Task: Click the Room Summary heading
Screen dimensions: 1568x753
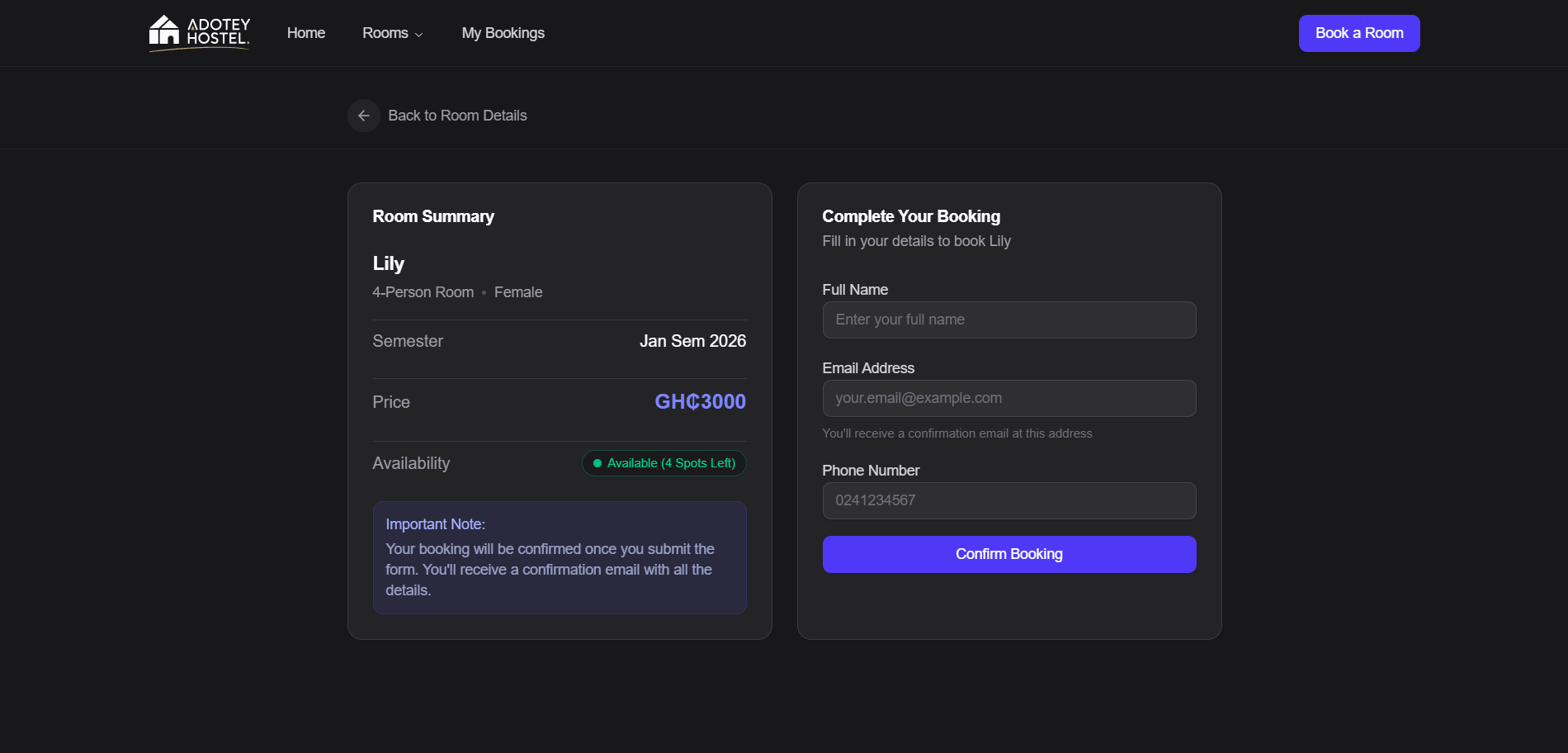Action: pos(433,216)
